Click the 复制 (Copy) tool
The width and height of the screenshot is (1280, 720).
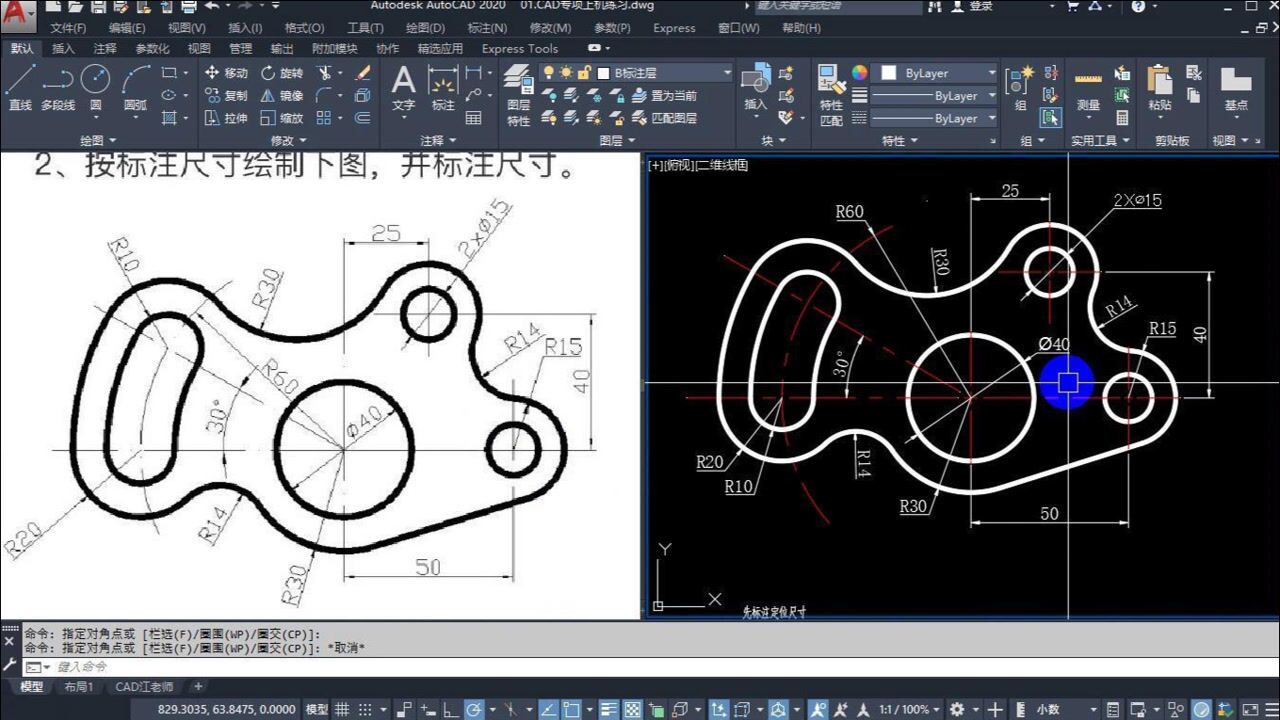tap(226, 96)
